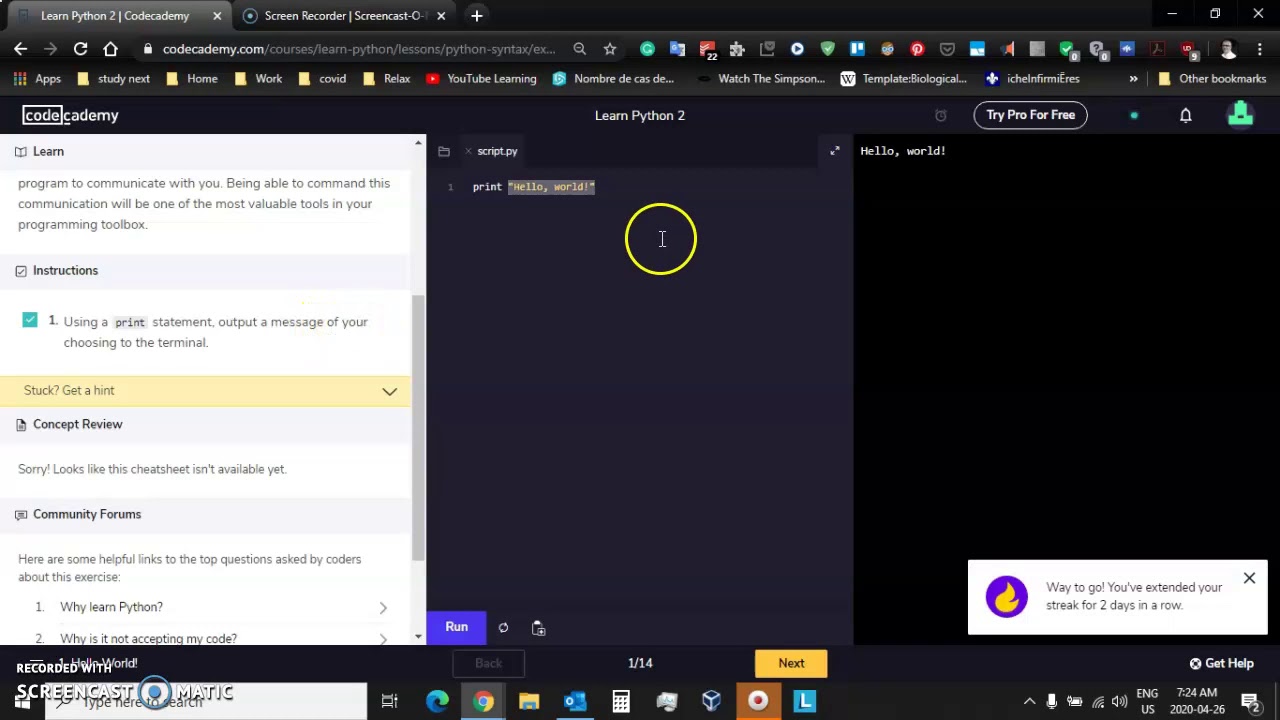Reload the page in Chrome

click(80, 48)
